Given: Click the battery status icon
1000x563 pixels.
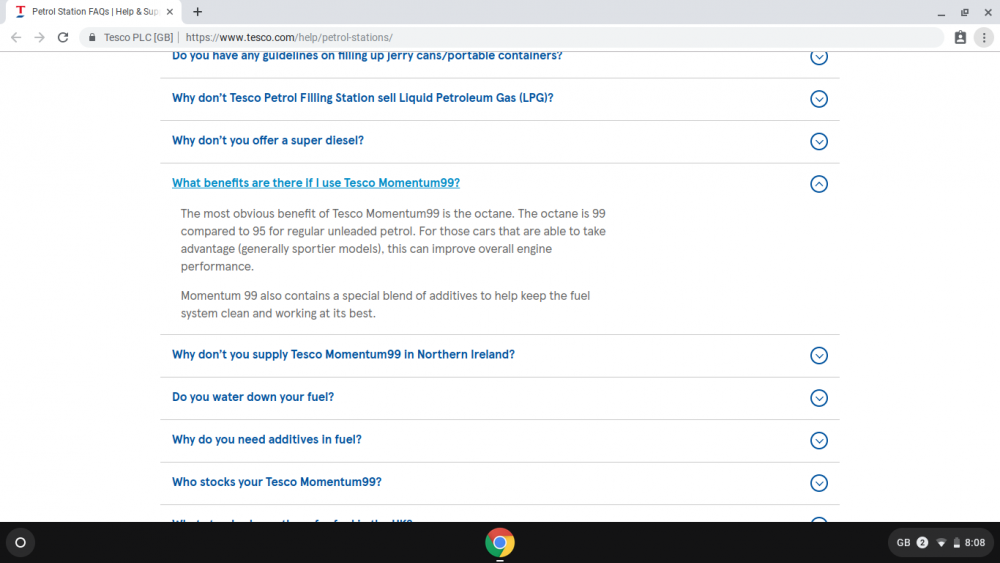Looking at the screenshot, I should coord(957,543).
